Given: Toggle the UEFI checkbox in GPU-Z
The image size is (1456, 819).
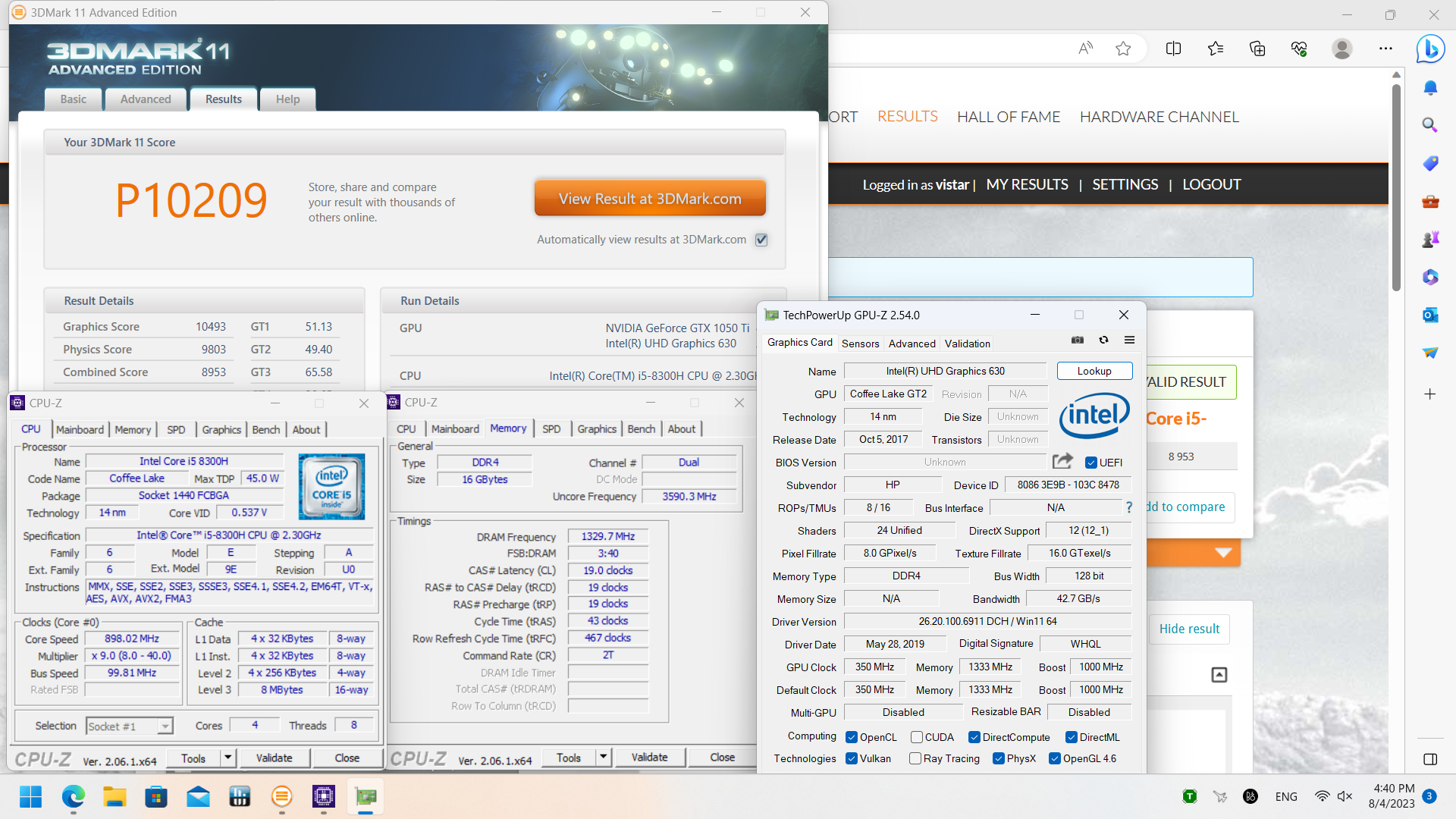Looking at the screenshot, I should [1091, 463].
